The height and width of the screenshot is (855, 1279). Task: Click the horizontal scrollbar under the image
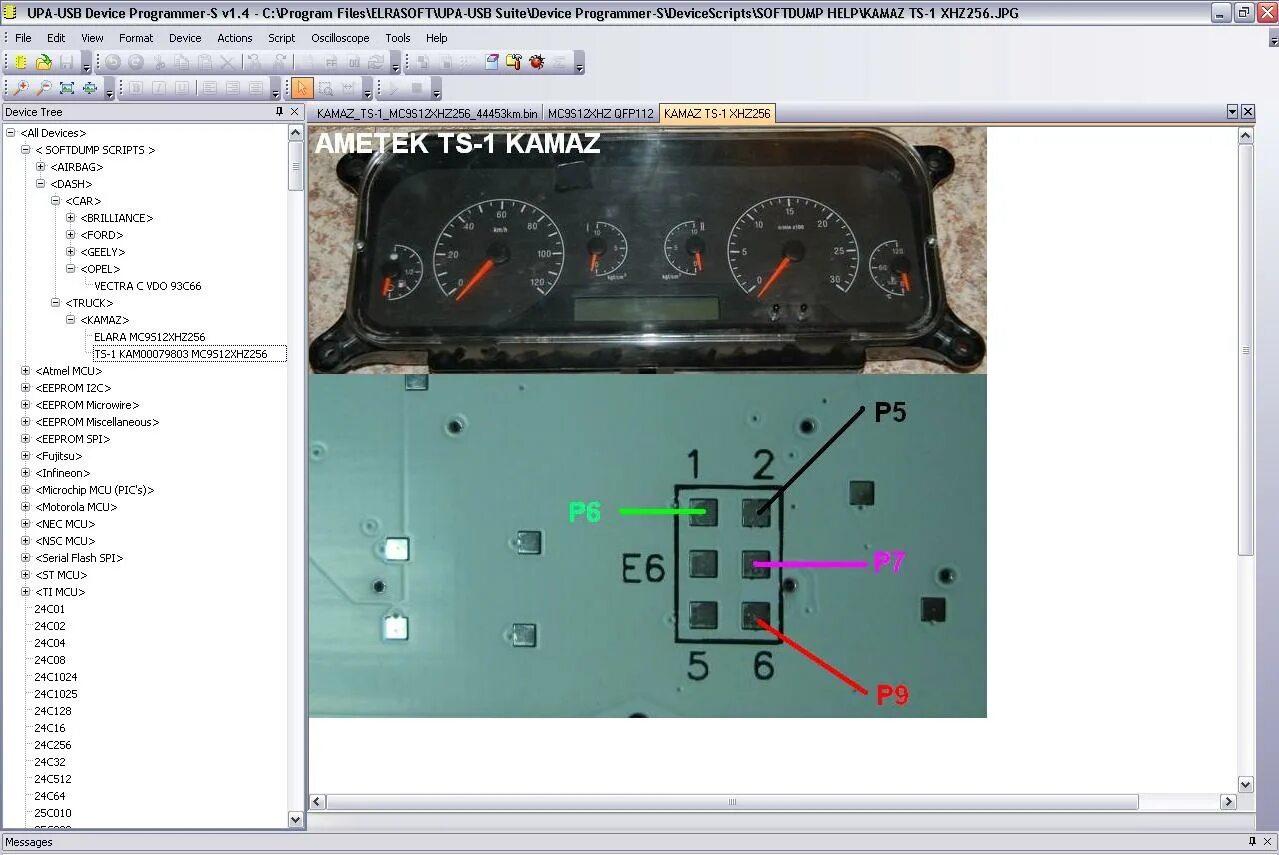point(732,802)
